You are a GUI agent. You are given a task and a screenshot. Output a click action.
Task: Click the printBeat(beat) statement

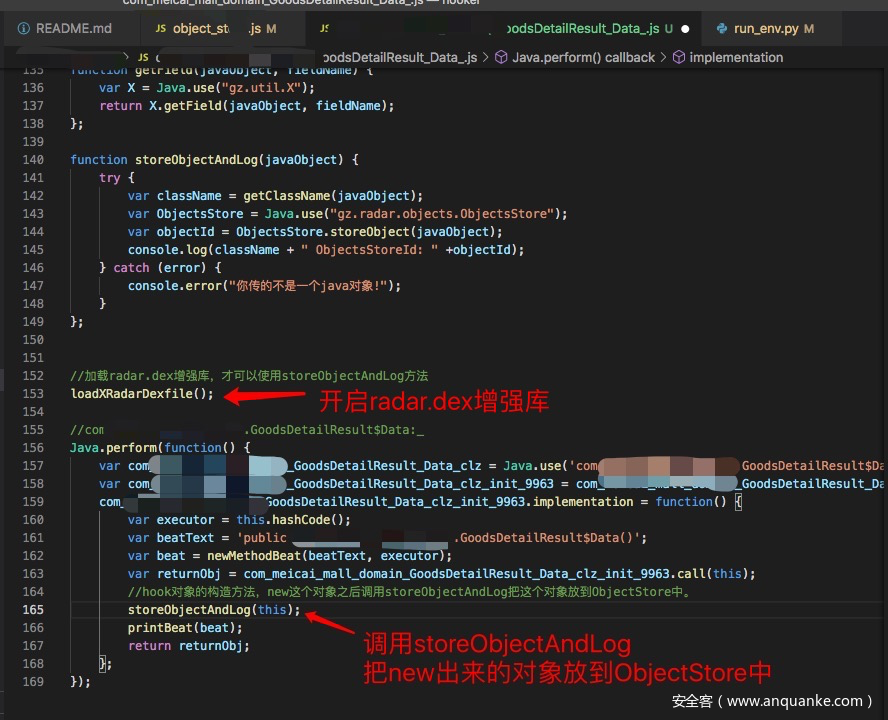pos(185,627)
